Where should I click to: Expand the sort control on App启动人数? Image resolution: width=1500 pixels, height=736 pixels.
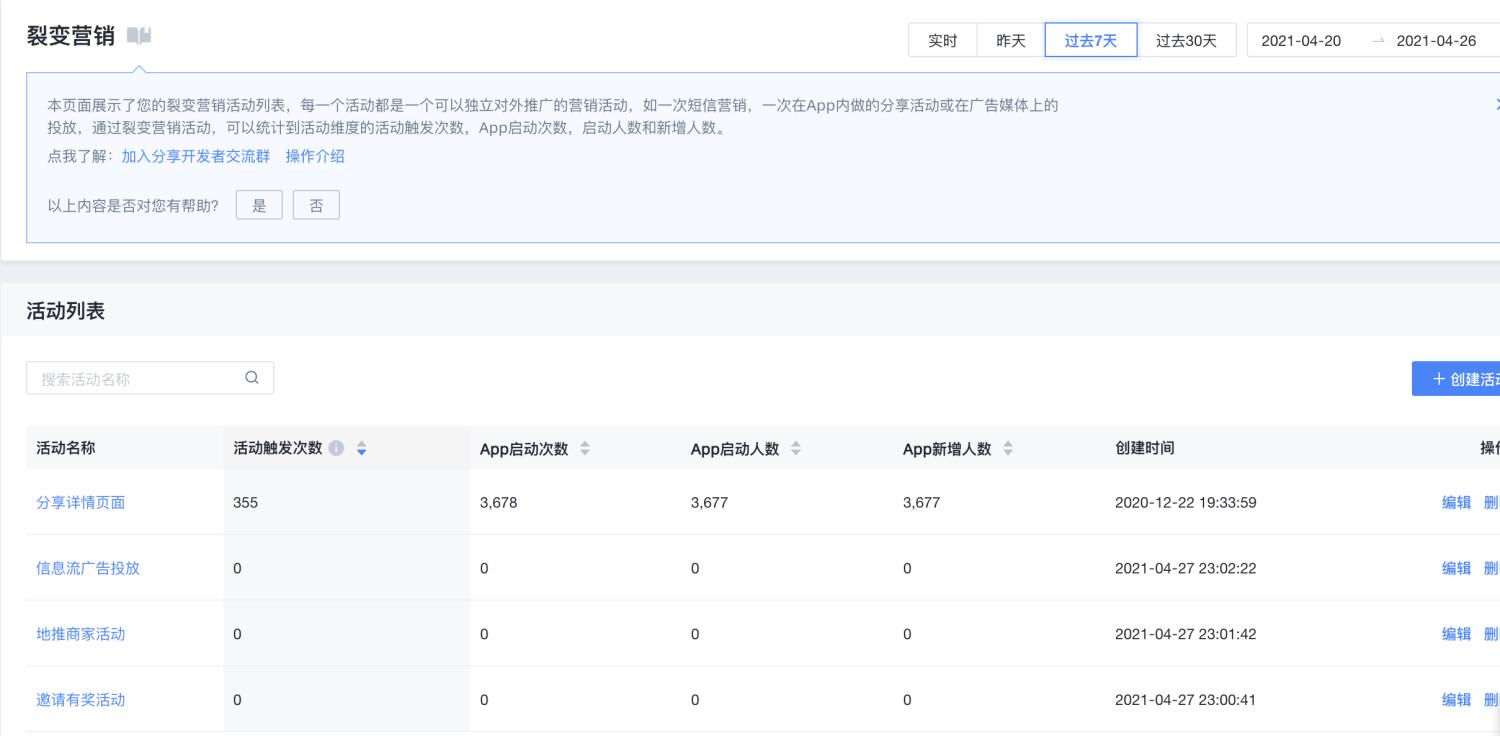pyautogui.click(x=795, y=449)
